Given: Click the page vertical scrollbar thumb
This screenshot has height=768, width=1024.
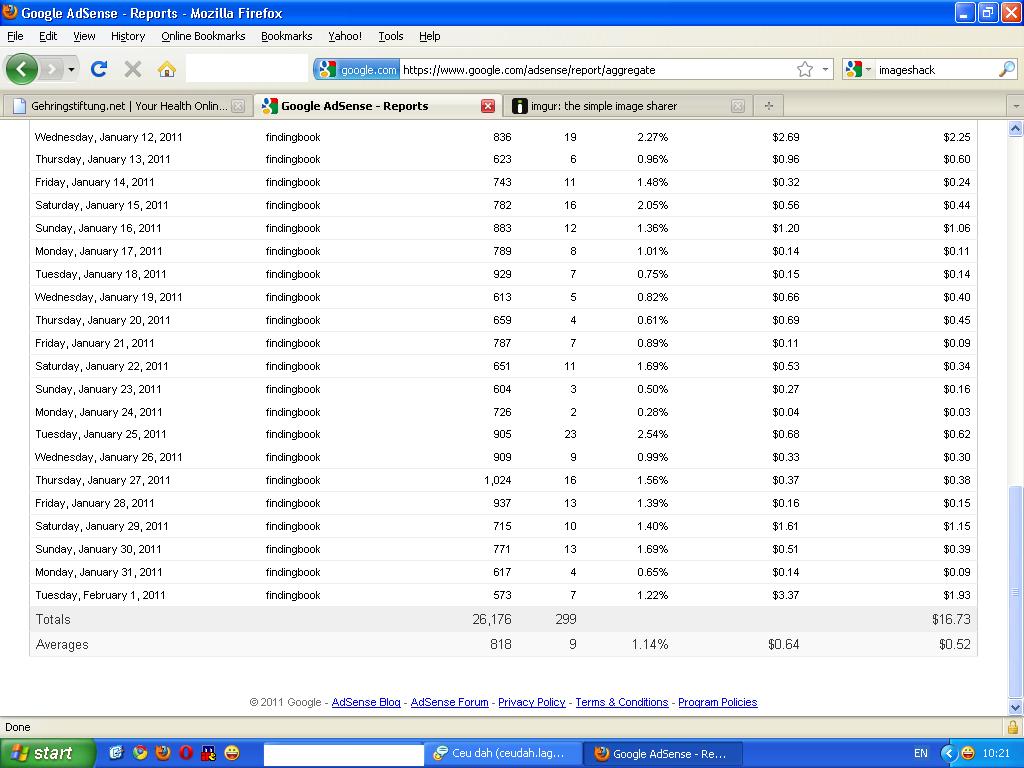Looking at the screenshot, I should pyautogui.click(x=1016, y=590).
